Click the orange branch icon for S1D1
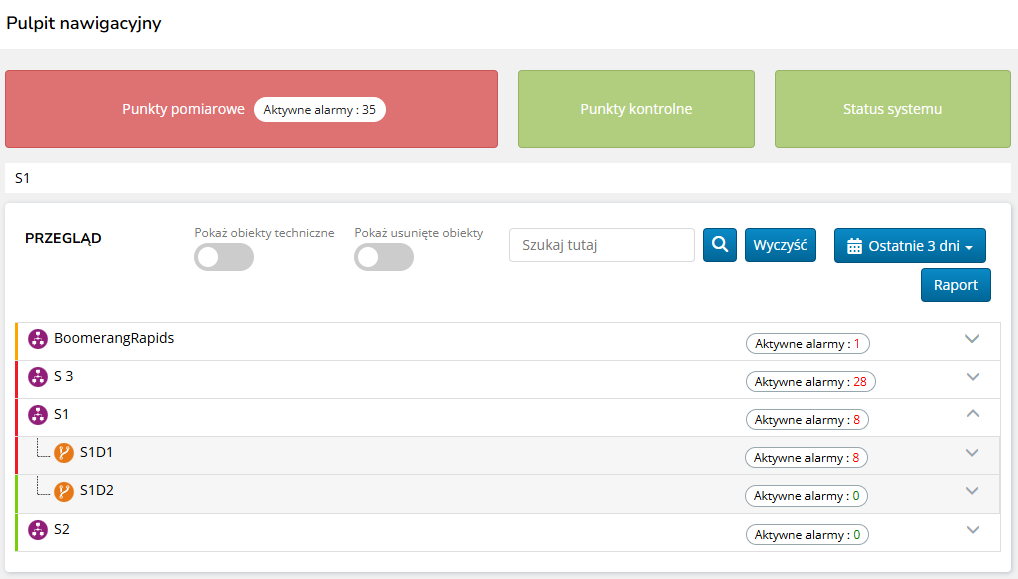 (x=64, y=453)
